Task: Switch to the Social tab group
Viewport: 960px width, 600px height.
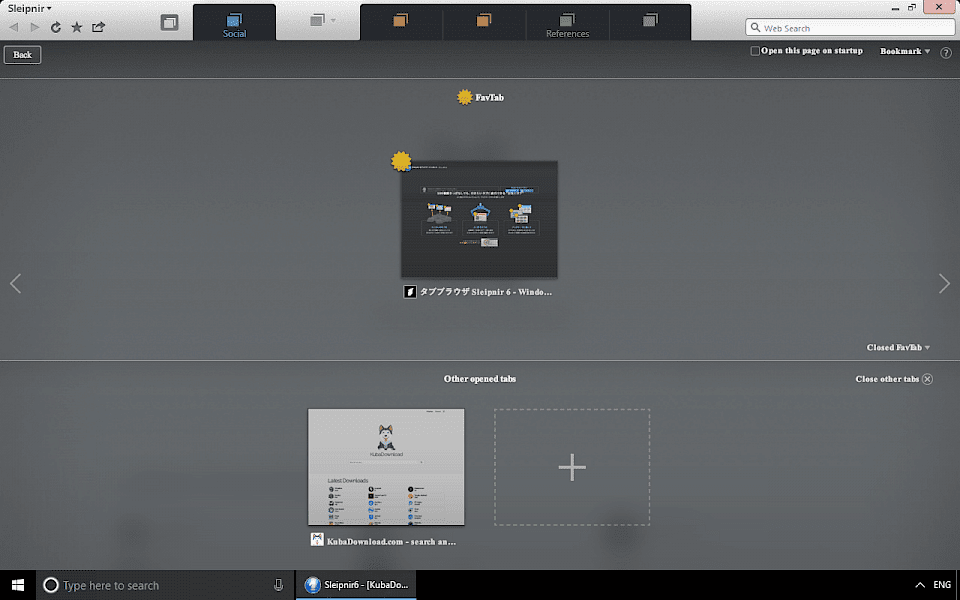Action: 234,23
